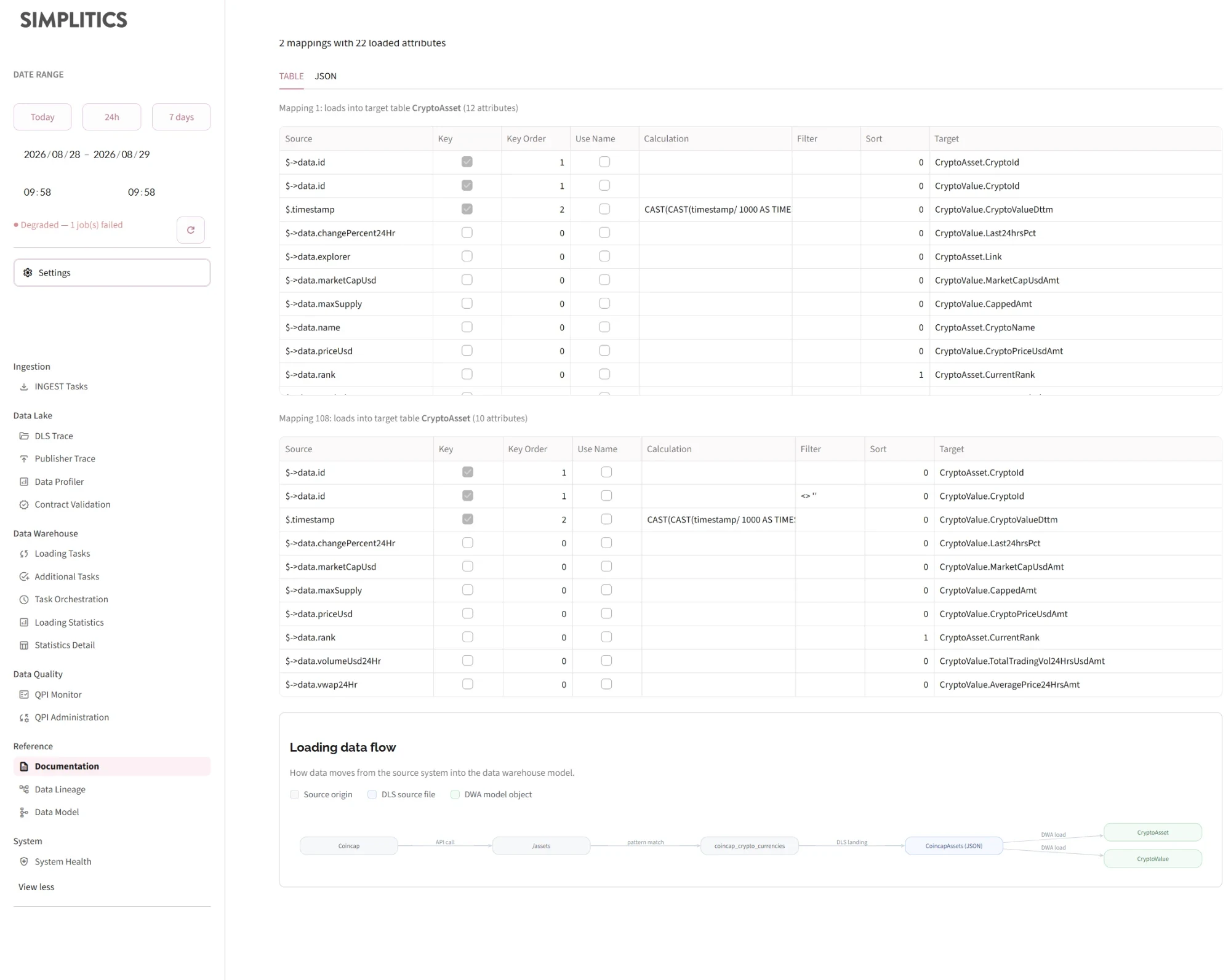Open the Settings button
The height and width of the screenshot is (980, 1231).
click(x=112, y=273)
